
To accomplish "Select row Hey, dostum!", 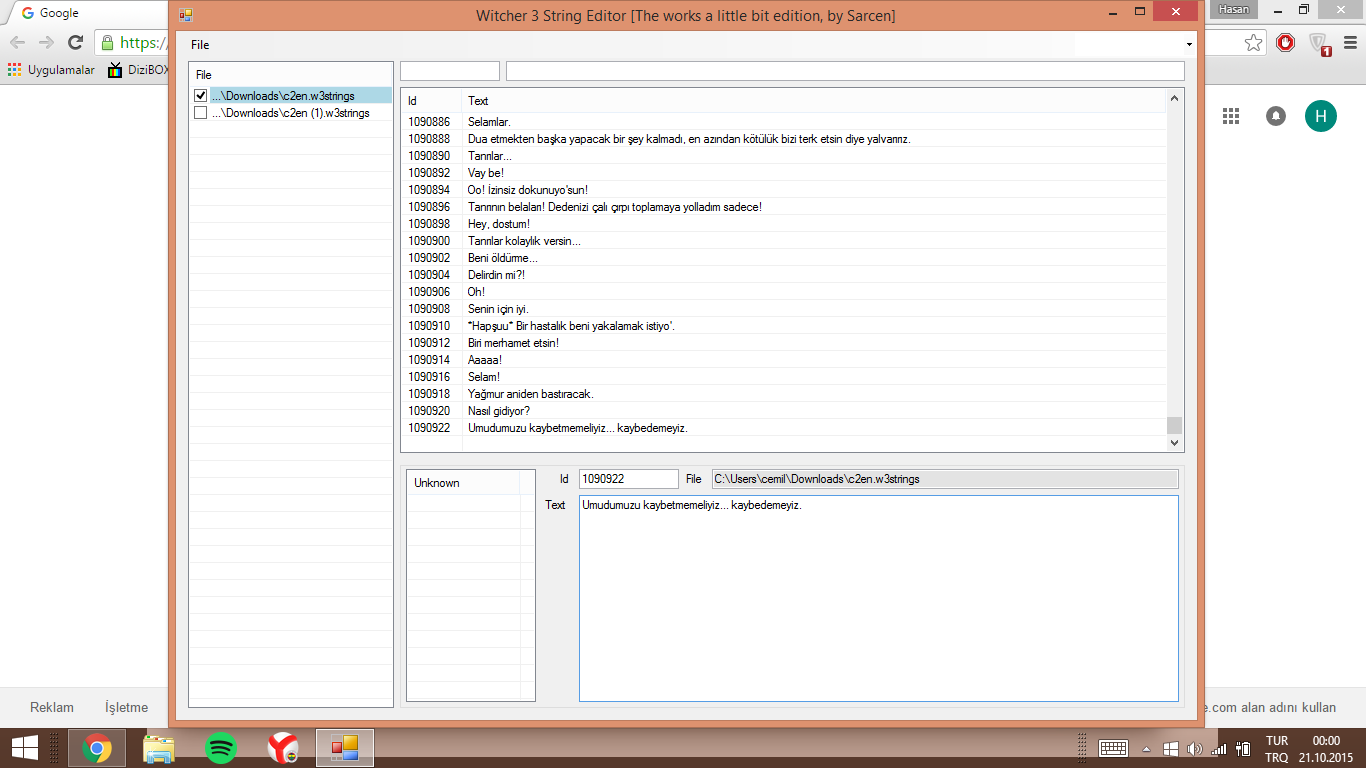I will 784,224.
